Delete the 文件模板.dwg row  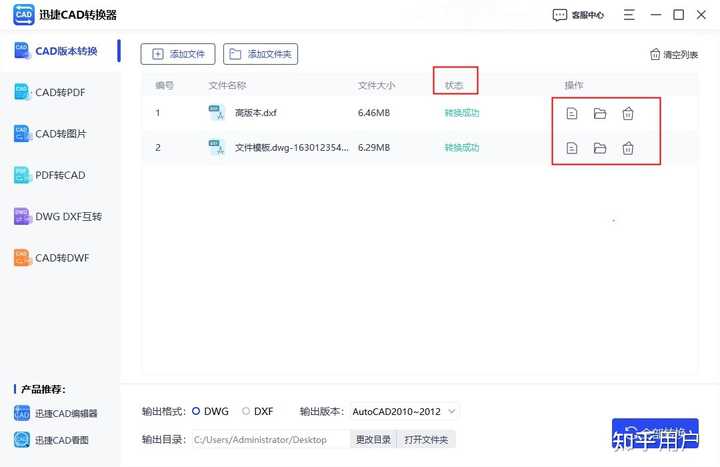tap(628, 148)
